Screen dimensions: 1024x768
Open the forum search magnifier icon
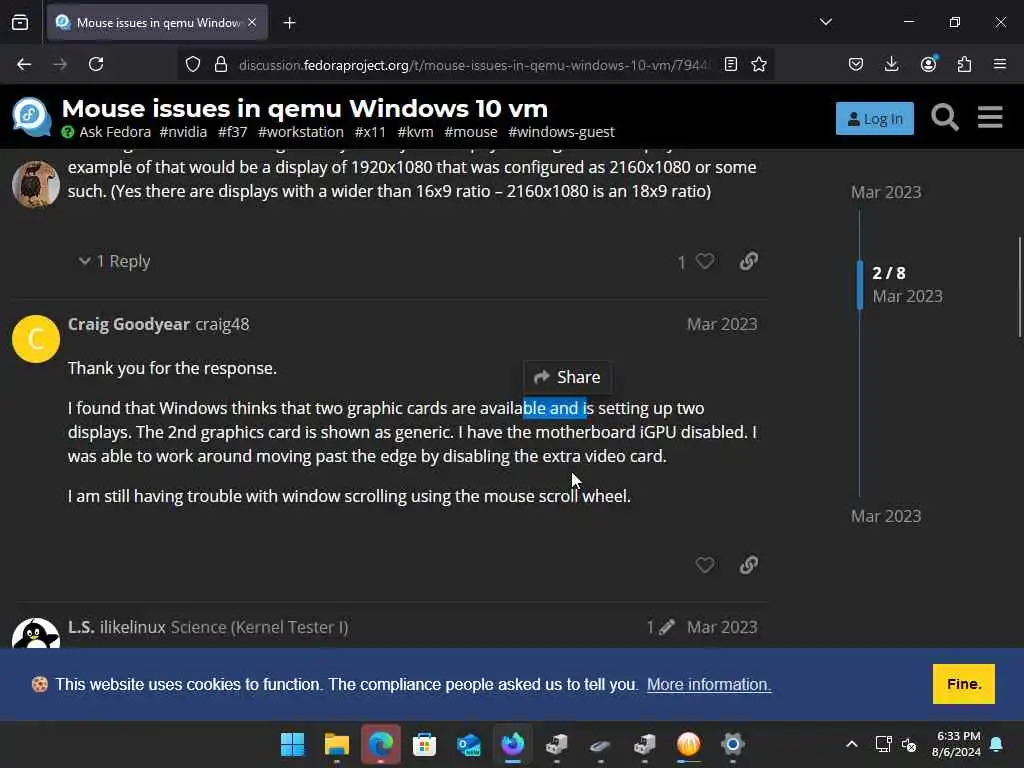tap(944, 118)
